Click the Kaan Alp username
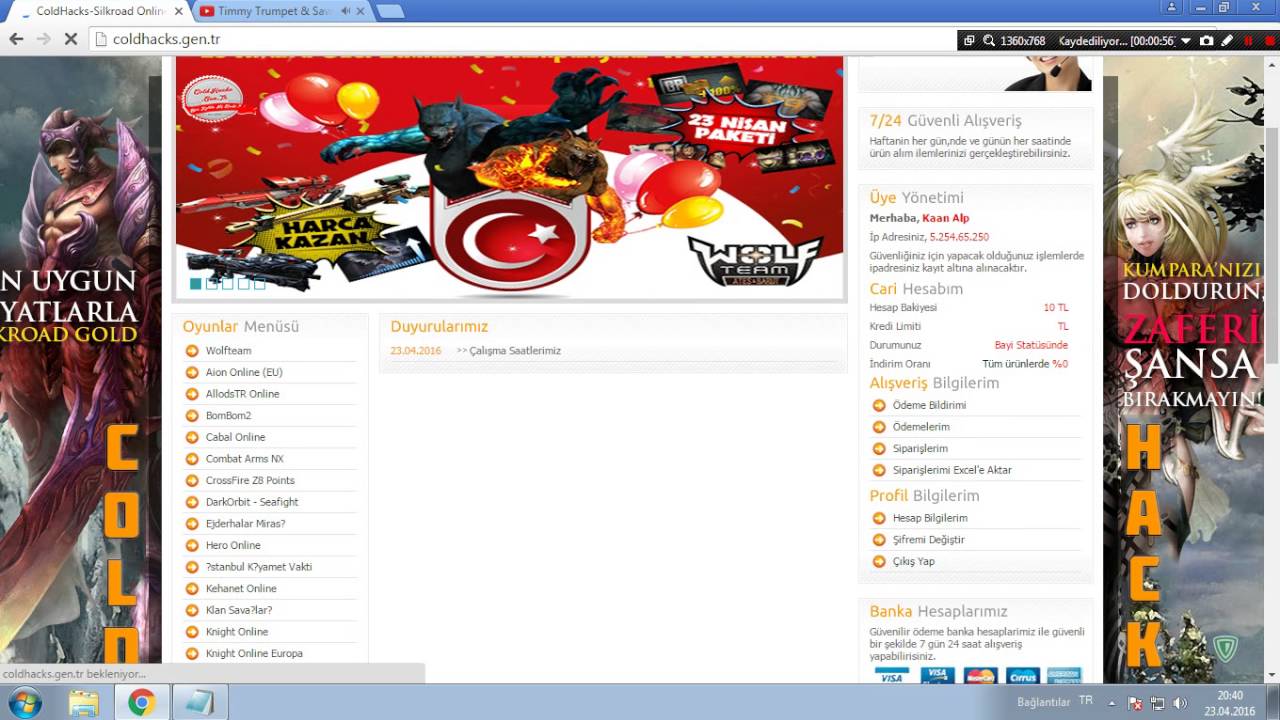Screen dimensions: 1280x720 945,218
